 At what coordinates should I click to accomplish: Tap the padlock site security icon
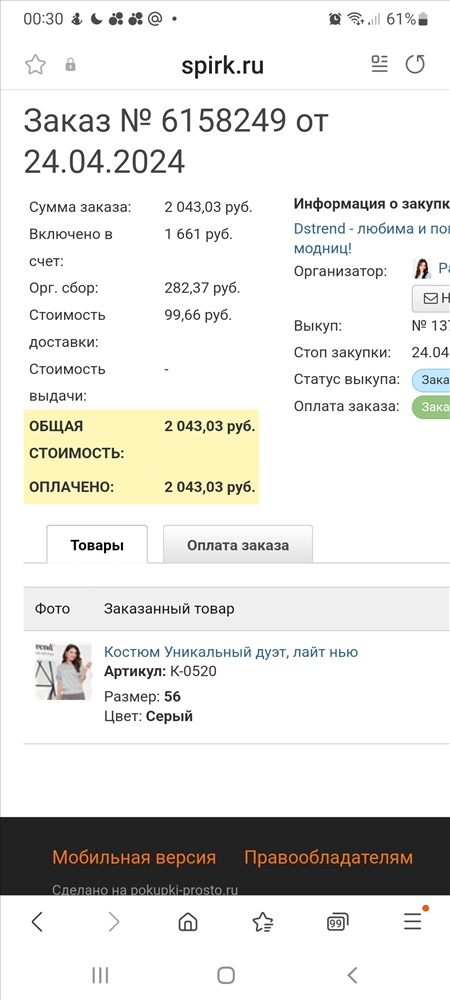(71, 64)
